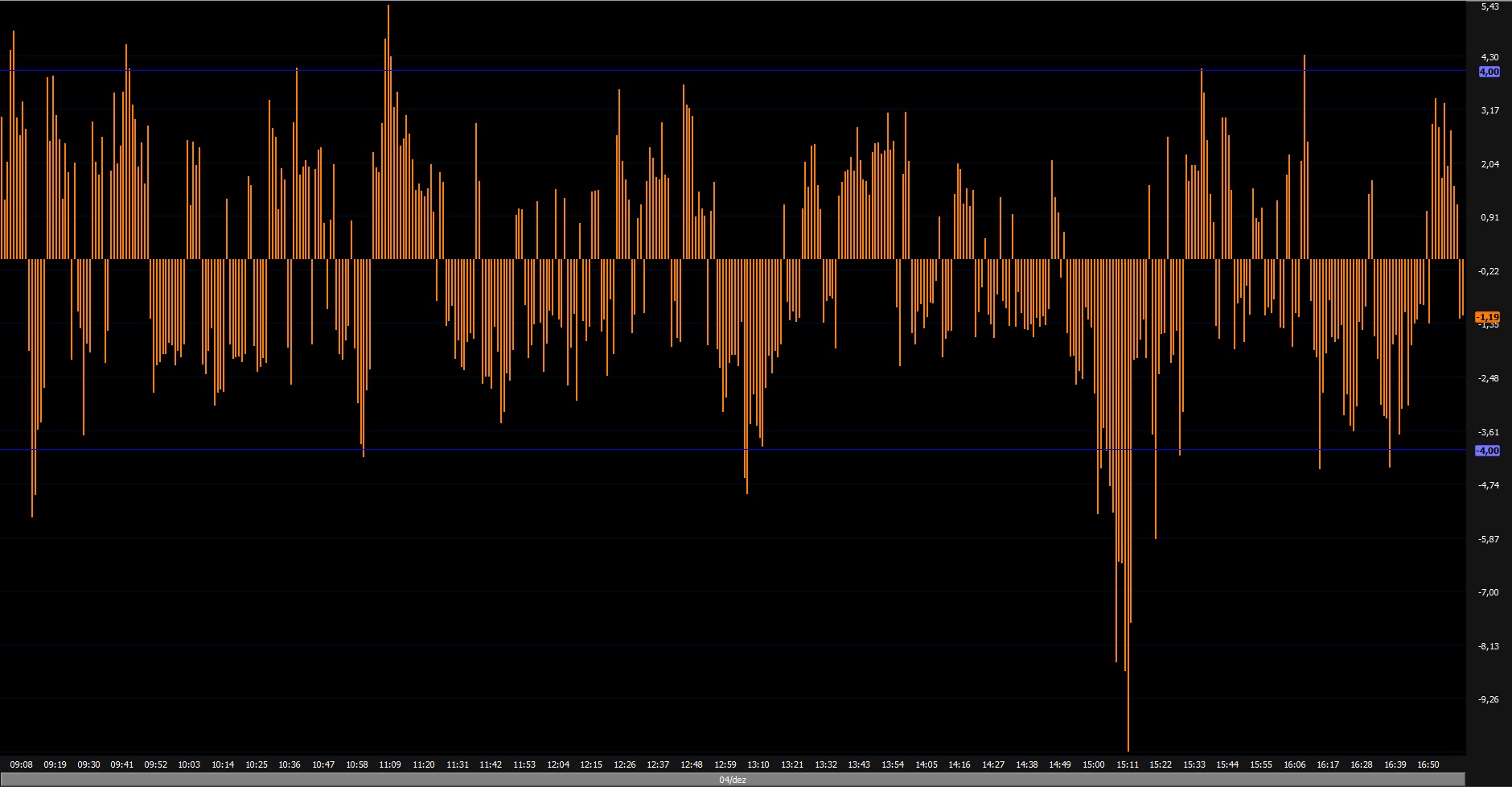Click the 09:30 time label

pyautogui.click(x=88, y=764)
